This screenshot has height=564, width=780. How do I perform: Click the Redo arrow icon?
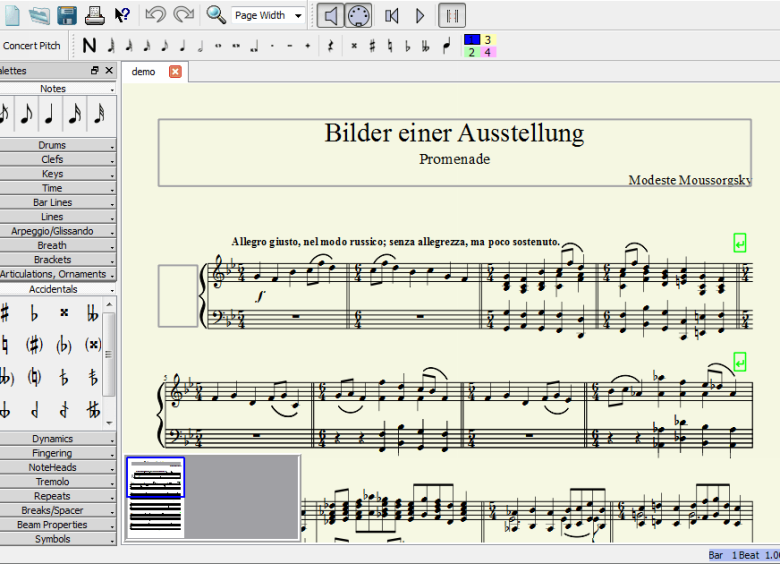click(x=183, y=15)
